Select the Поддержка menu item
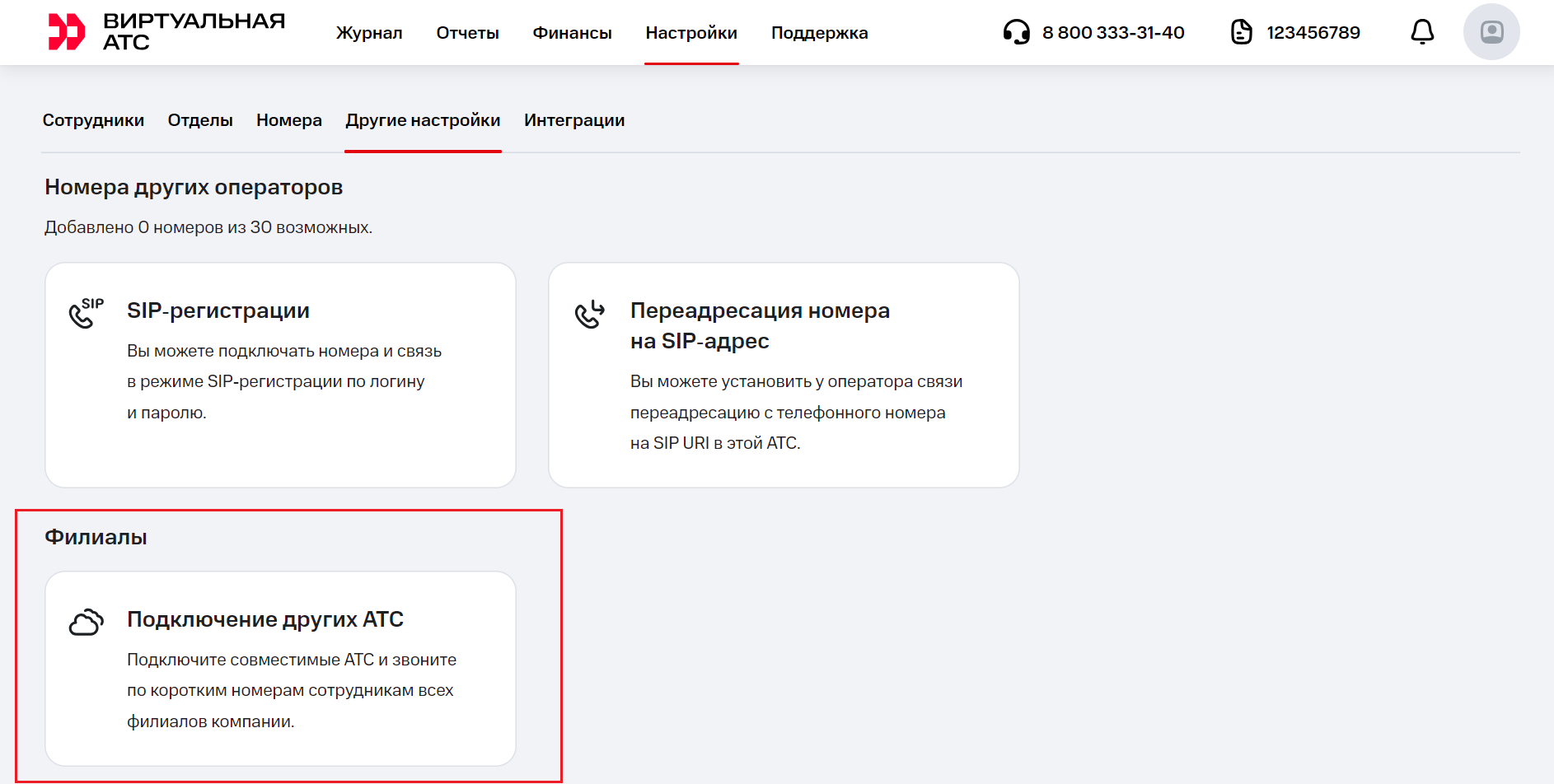Viewport: 1554px width, 784px height. (x=819, y=33)
